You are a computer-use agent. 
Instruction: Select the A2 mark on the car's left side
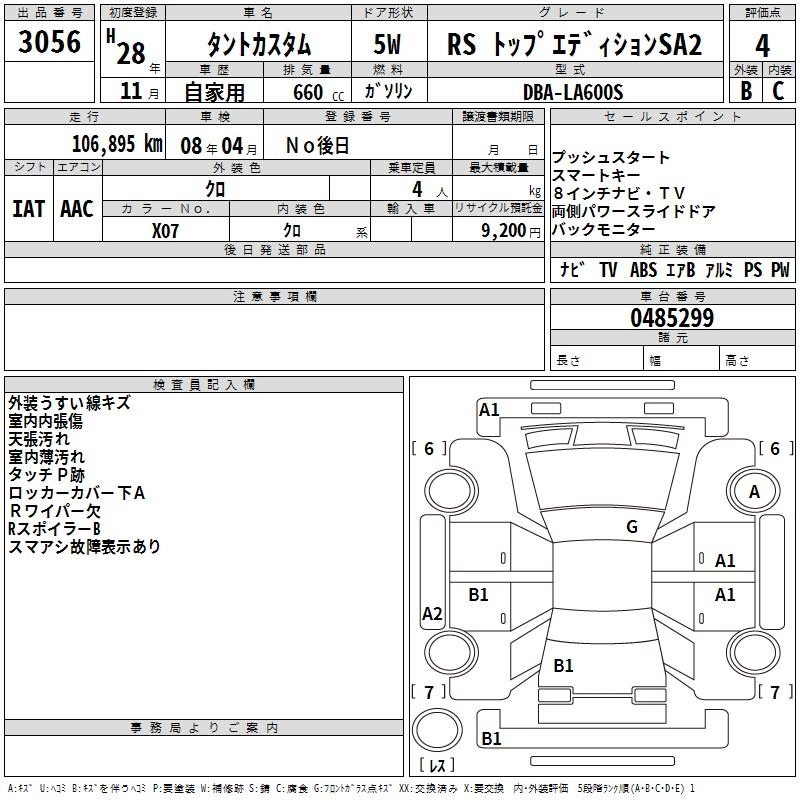[x=432, y=614]
